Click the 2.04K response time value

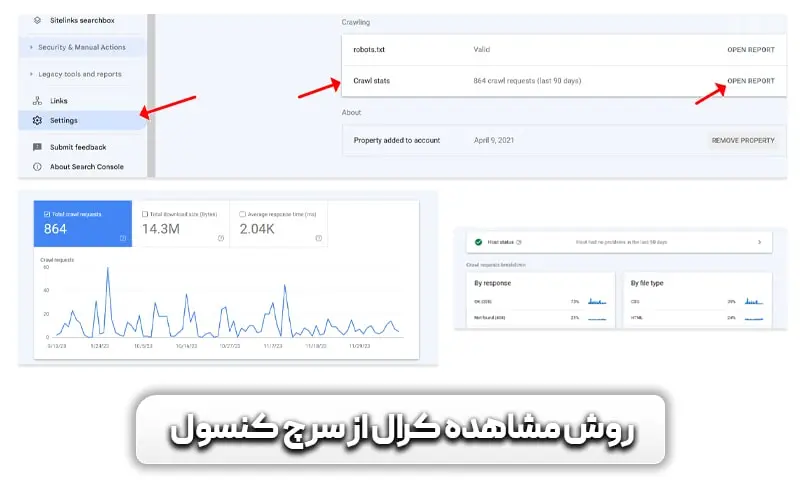(x=257, y=229)
